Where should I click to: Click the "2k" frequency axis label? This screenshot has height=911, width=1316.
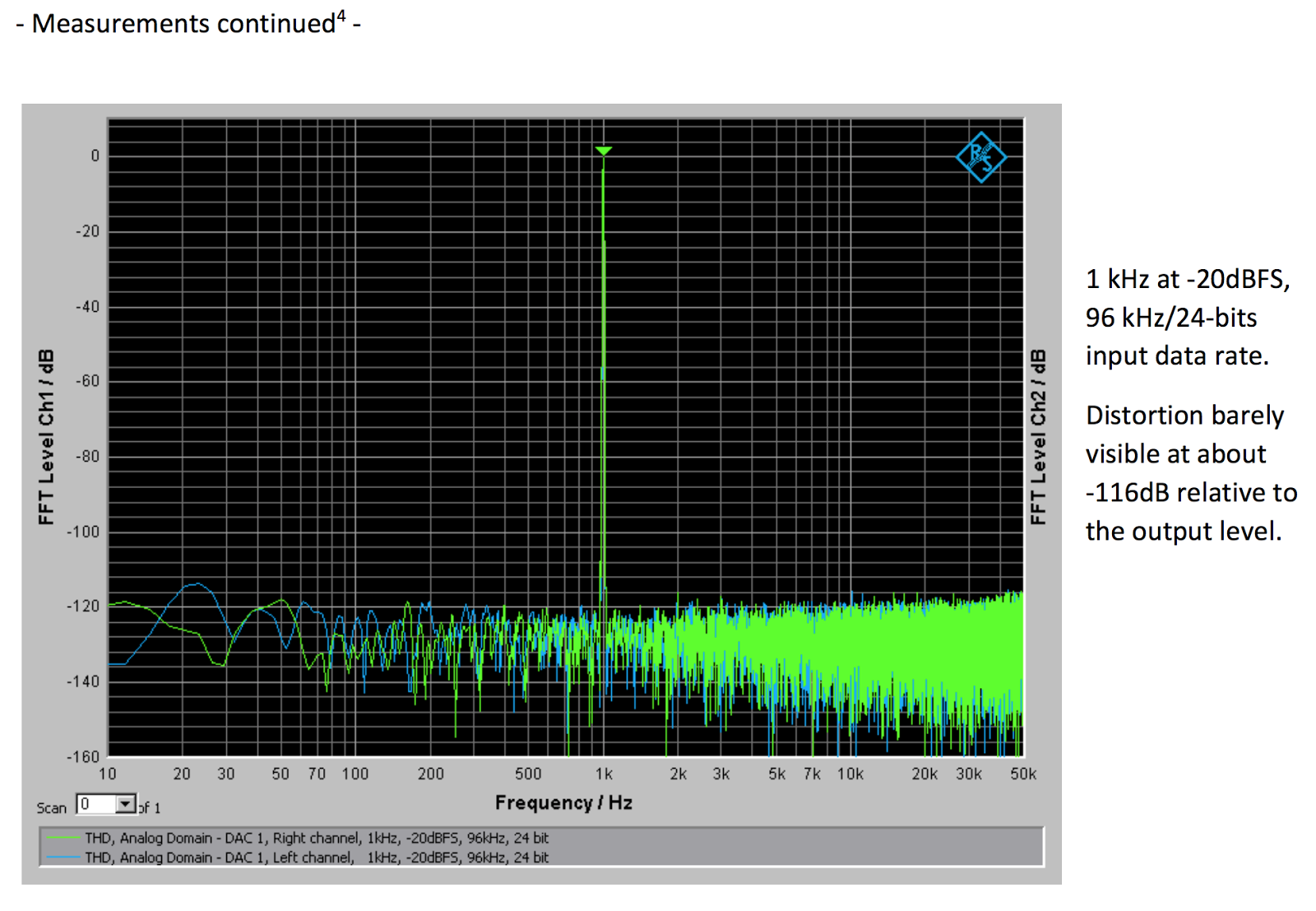click(679, 774)
